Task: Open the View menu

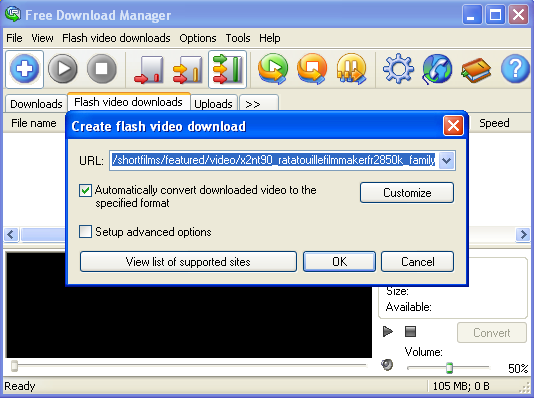Action: (x=42, y=38)
